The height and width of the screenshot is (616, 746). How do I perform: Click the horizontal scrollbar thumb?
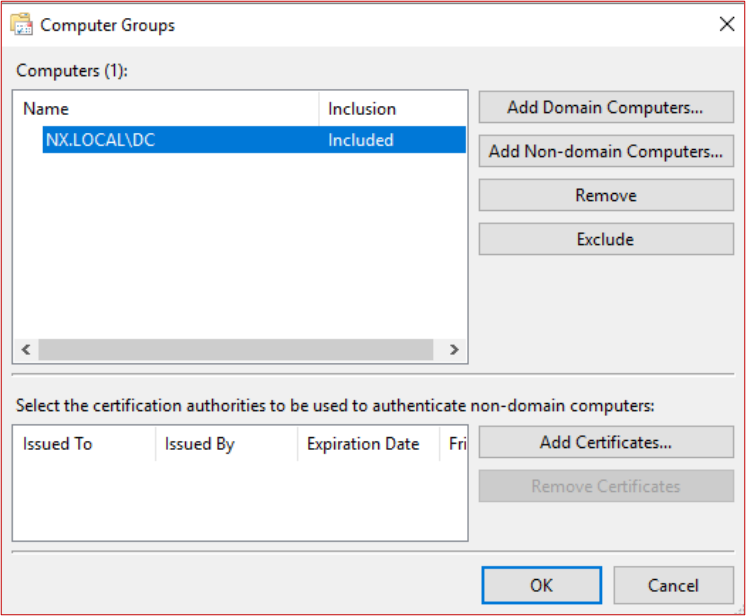point(236,350)
